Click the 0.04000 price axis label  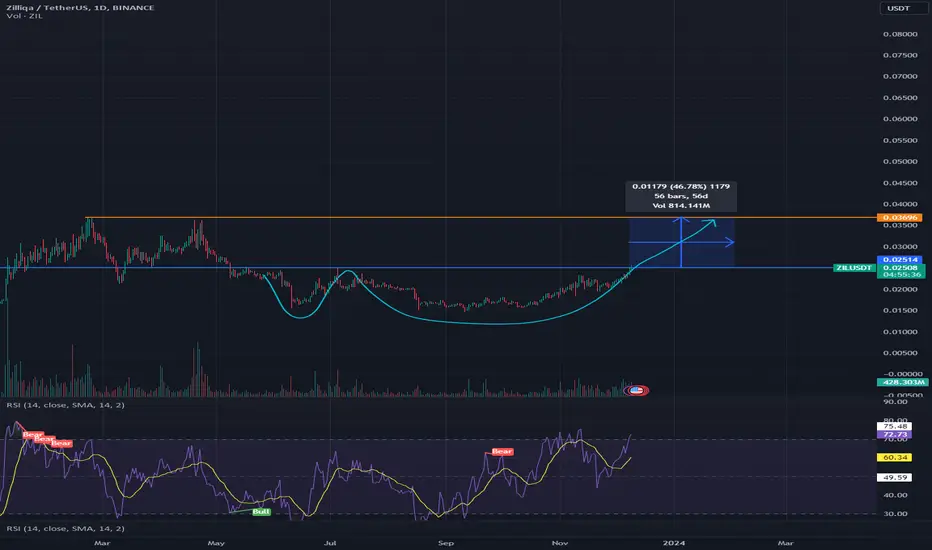[x=900, y=205]
